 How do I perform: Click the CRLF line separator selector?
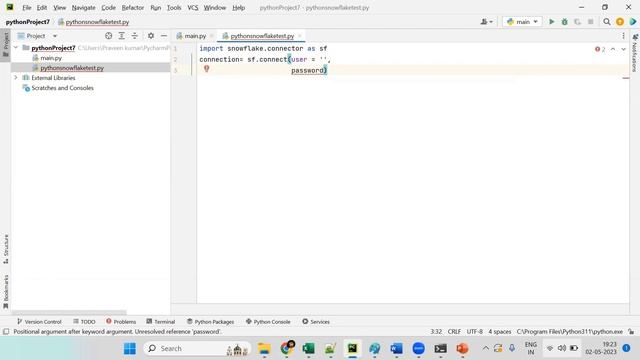[454, 332]
